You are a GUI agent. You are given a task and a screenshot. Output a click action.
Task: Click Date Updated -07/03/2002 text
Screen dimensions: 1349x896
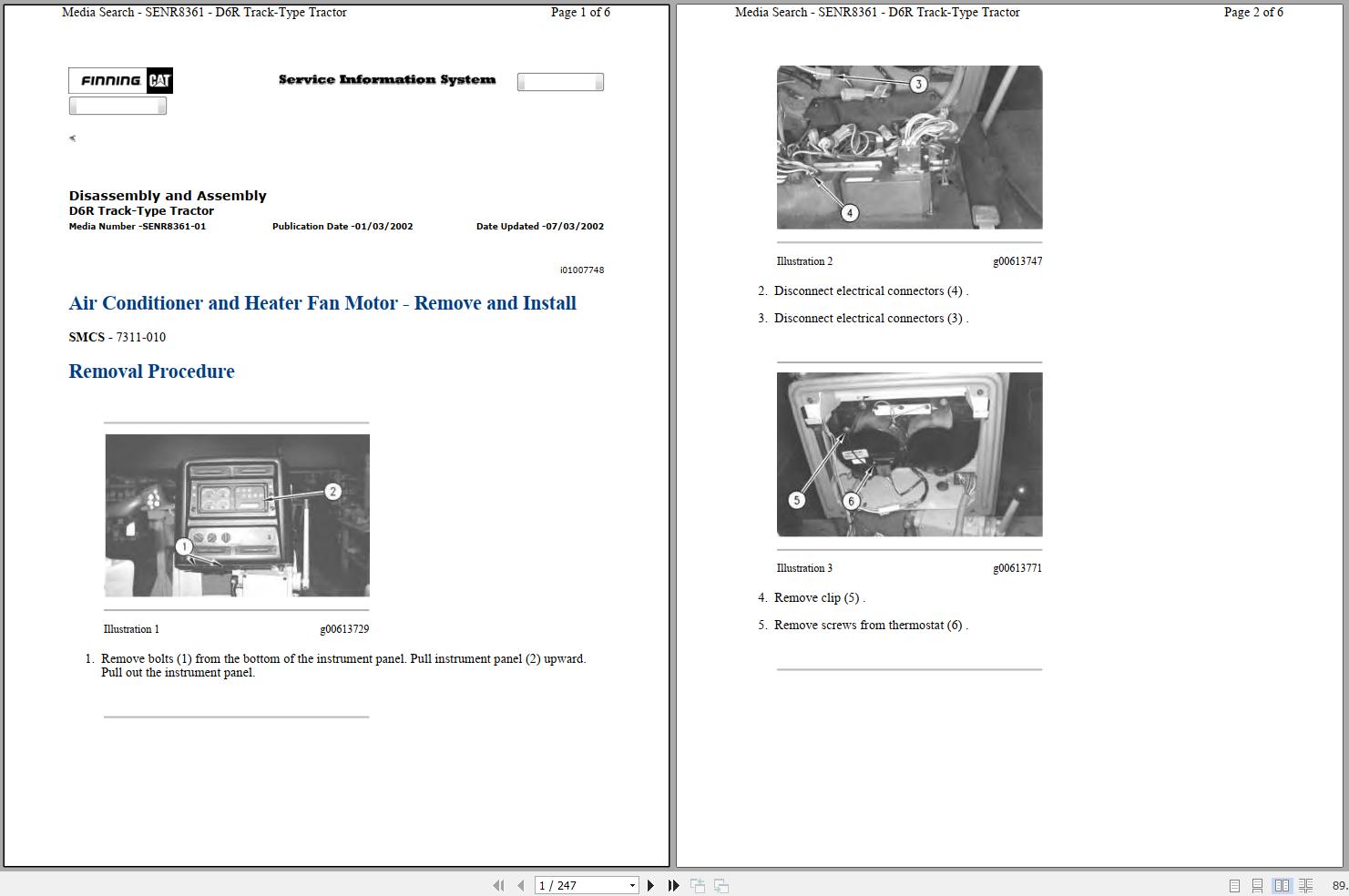[x=540, y=227]
